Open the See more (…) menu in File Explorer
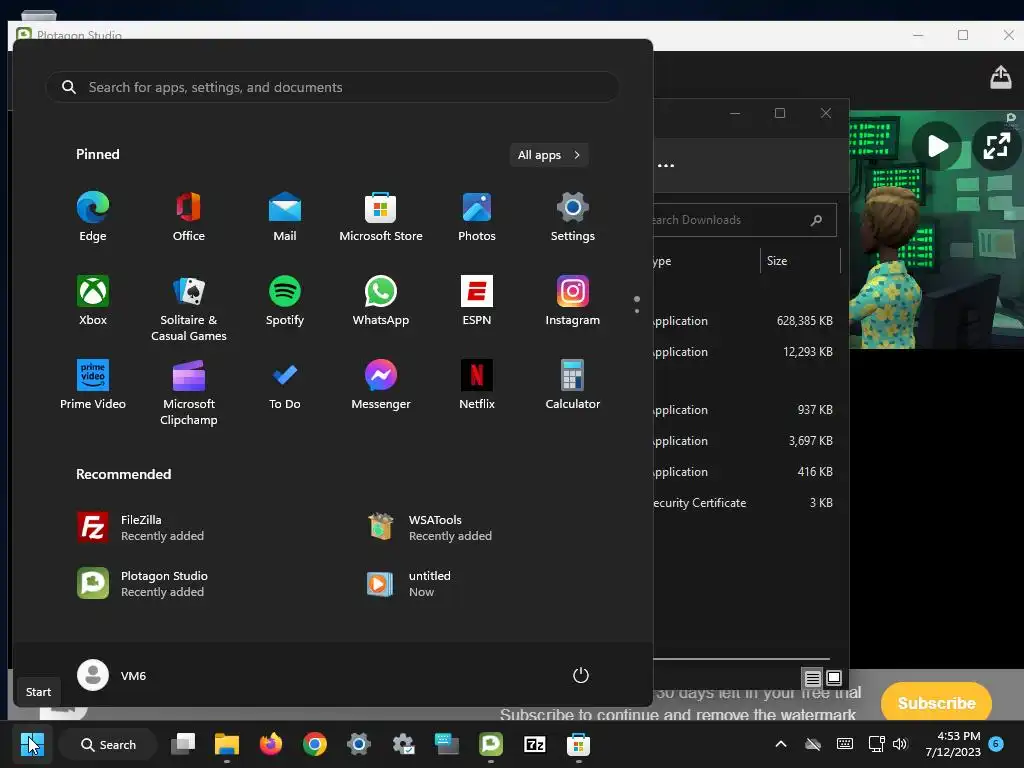 click(x=665, y=165)
